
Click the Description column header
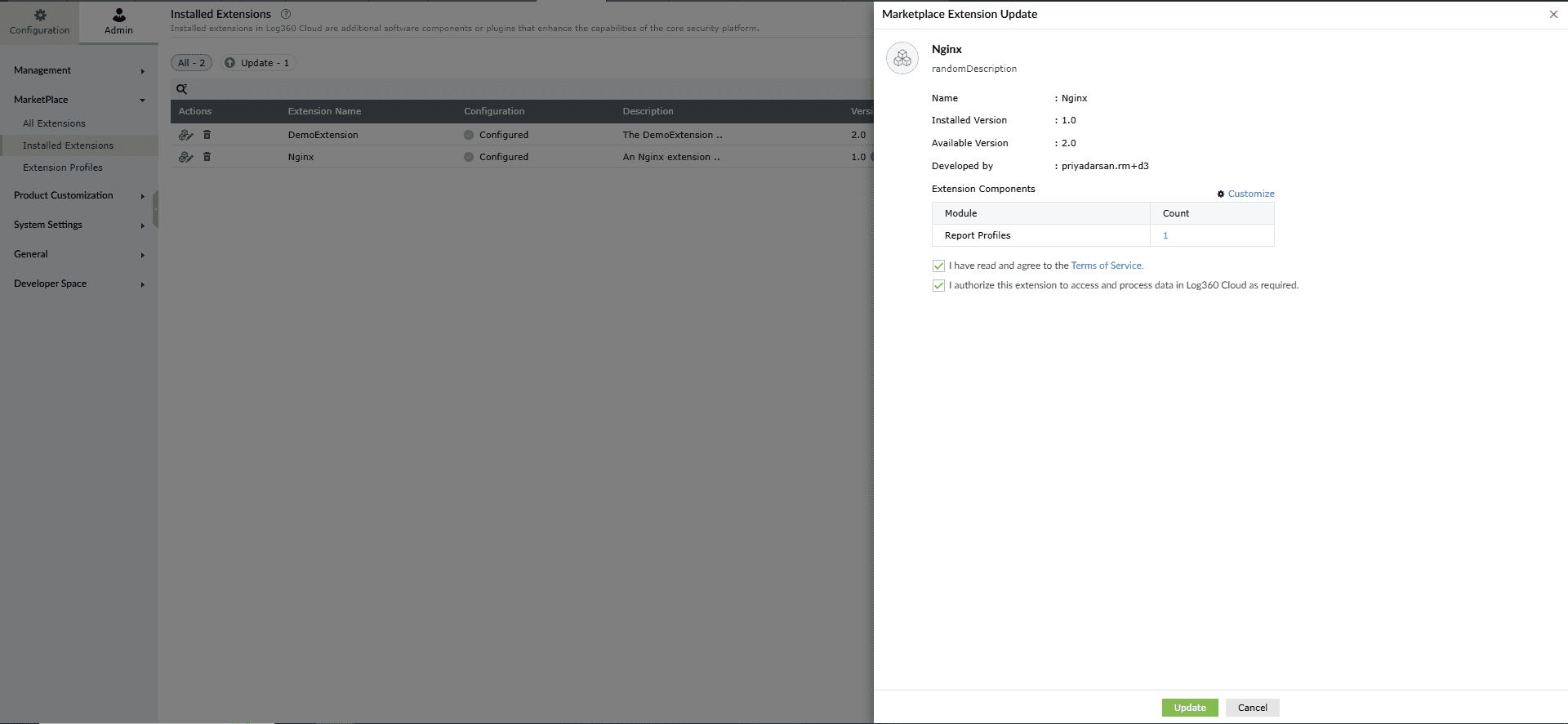coord(648,111)
